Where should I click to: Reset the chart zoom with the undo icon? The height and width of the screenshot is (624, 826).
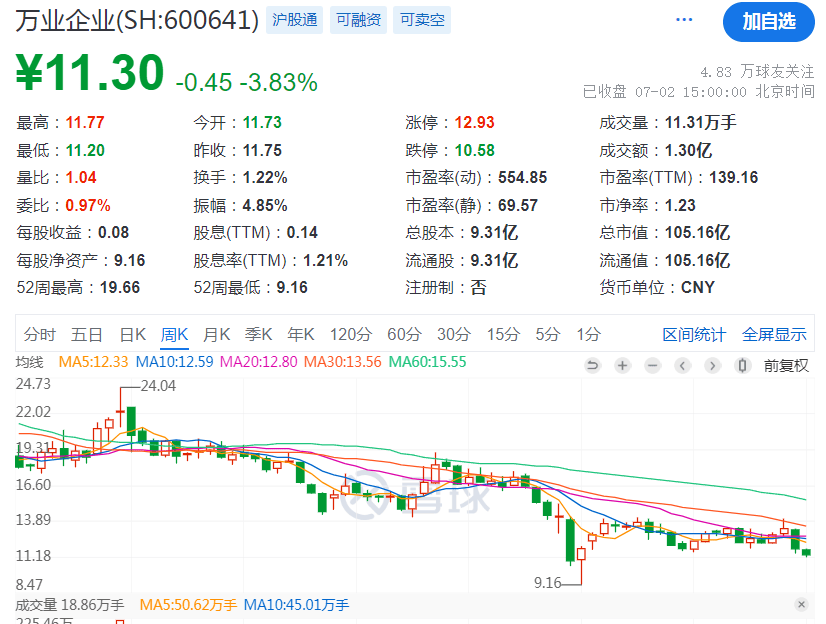tap(592, 364)
